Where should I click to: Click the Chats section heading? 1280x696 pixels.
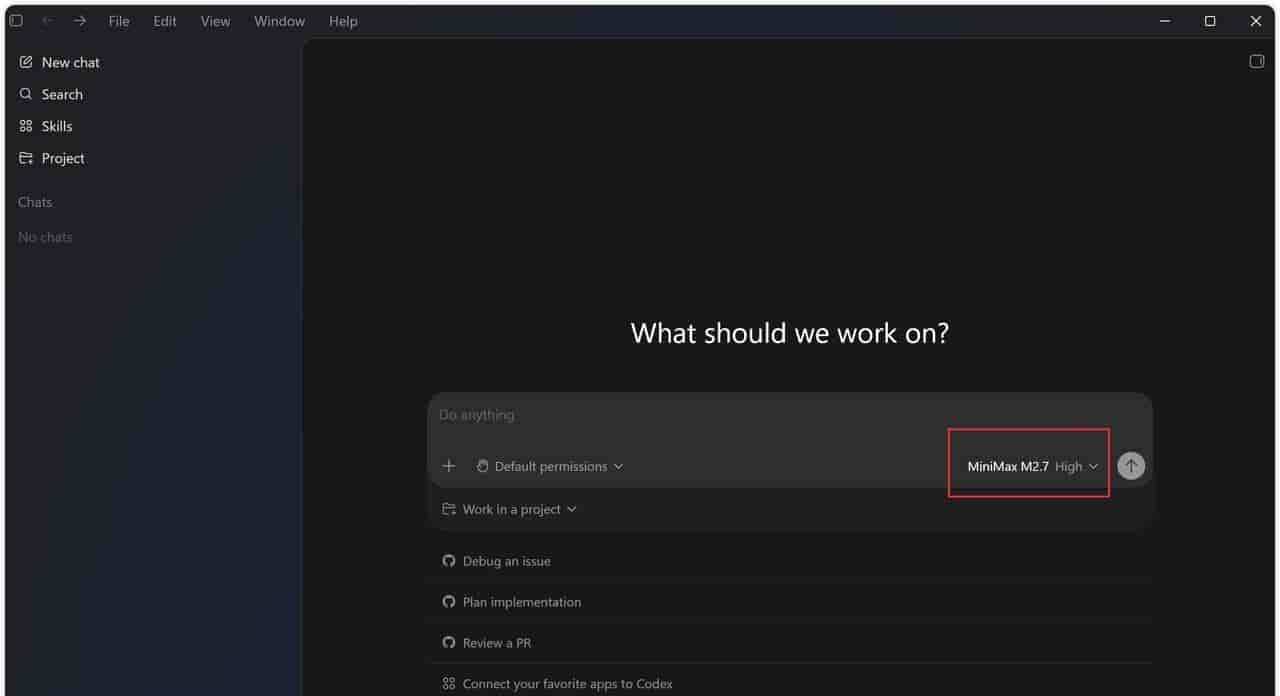[x=35, y=202]
